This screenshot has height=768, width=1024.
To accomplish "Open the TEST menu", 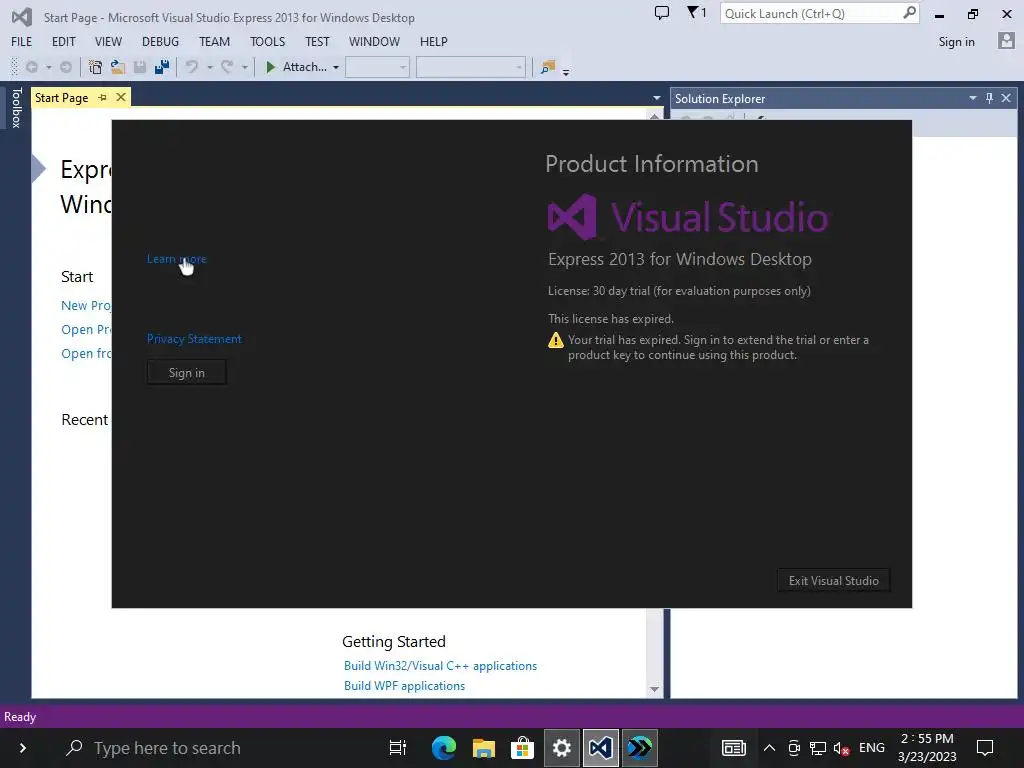I will click(x=317, y=42).
